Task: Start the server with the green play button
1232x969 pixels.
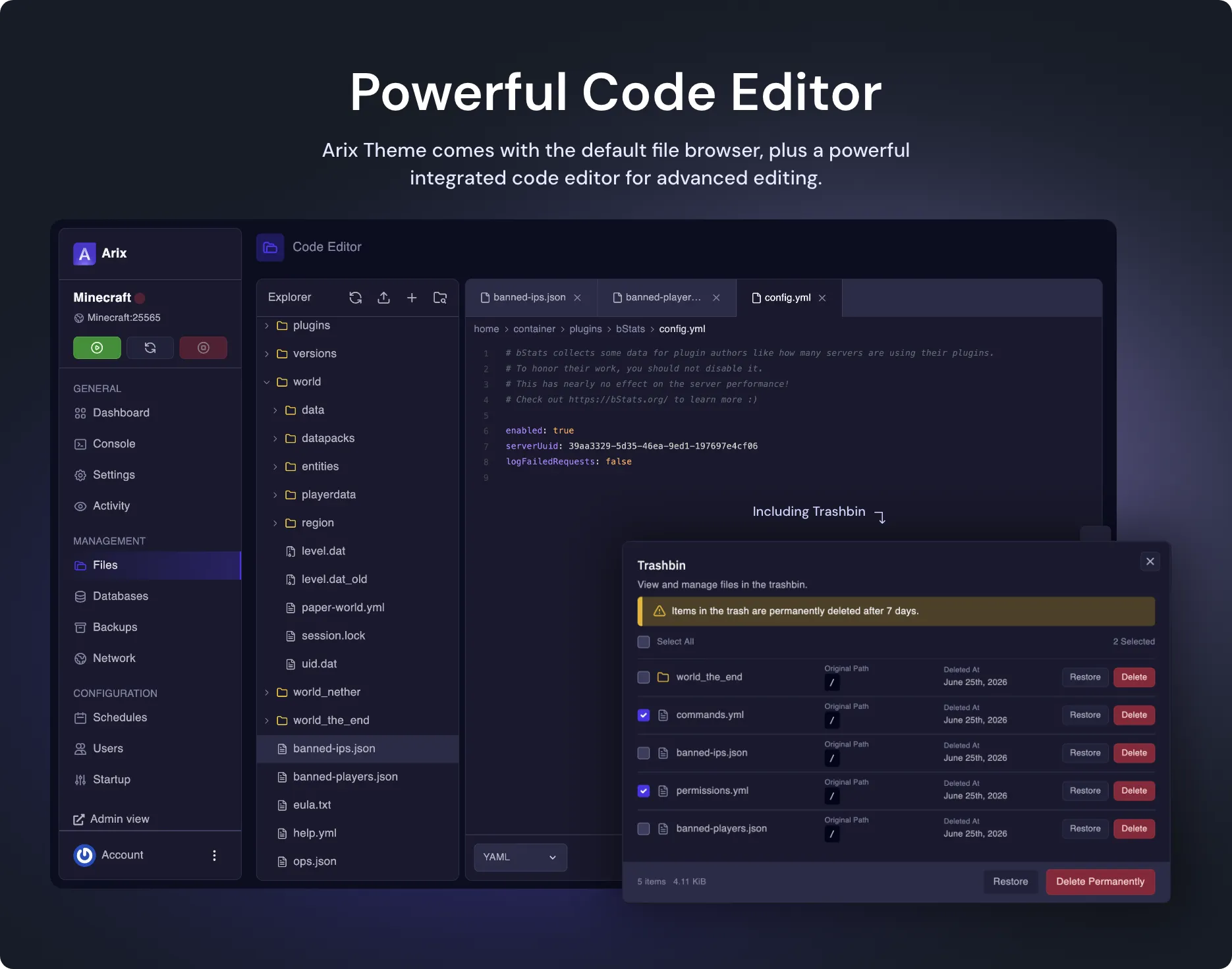Action: pyautogui.click(x=97, y=348)
